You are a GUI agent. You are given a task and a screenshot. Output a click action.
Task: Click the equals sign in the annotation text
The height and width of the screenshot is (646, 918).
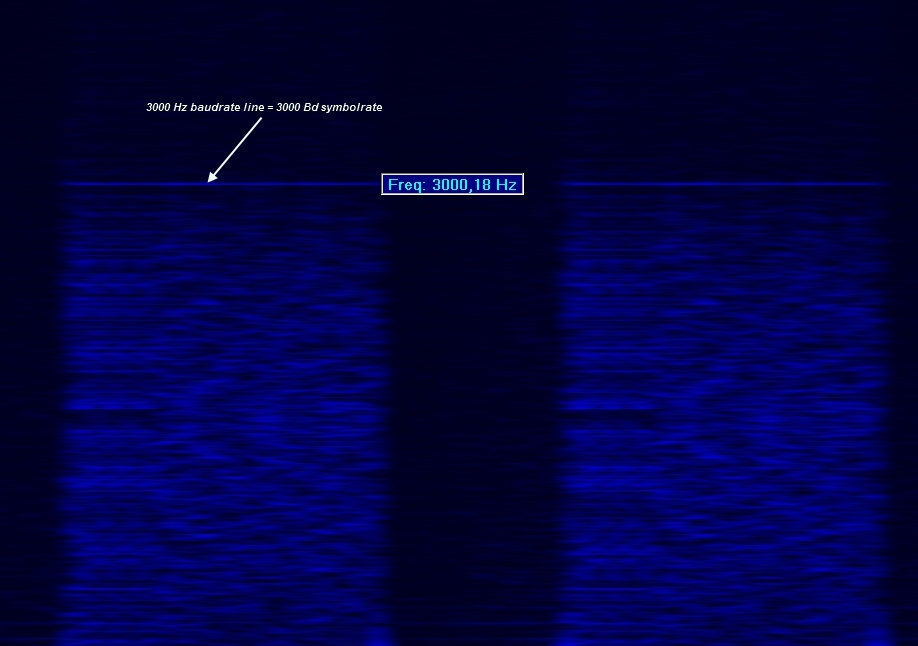click(x=270, y=107)
